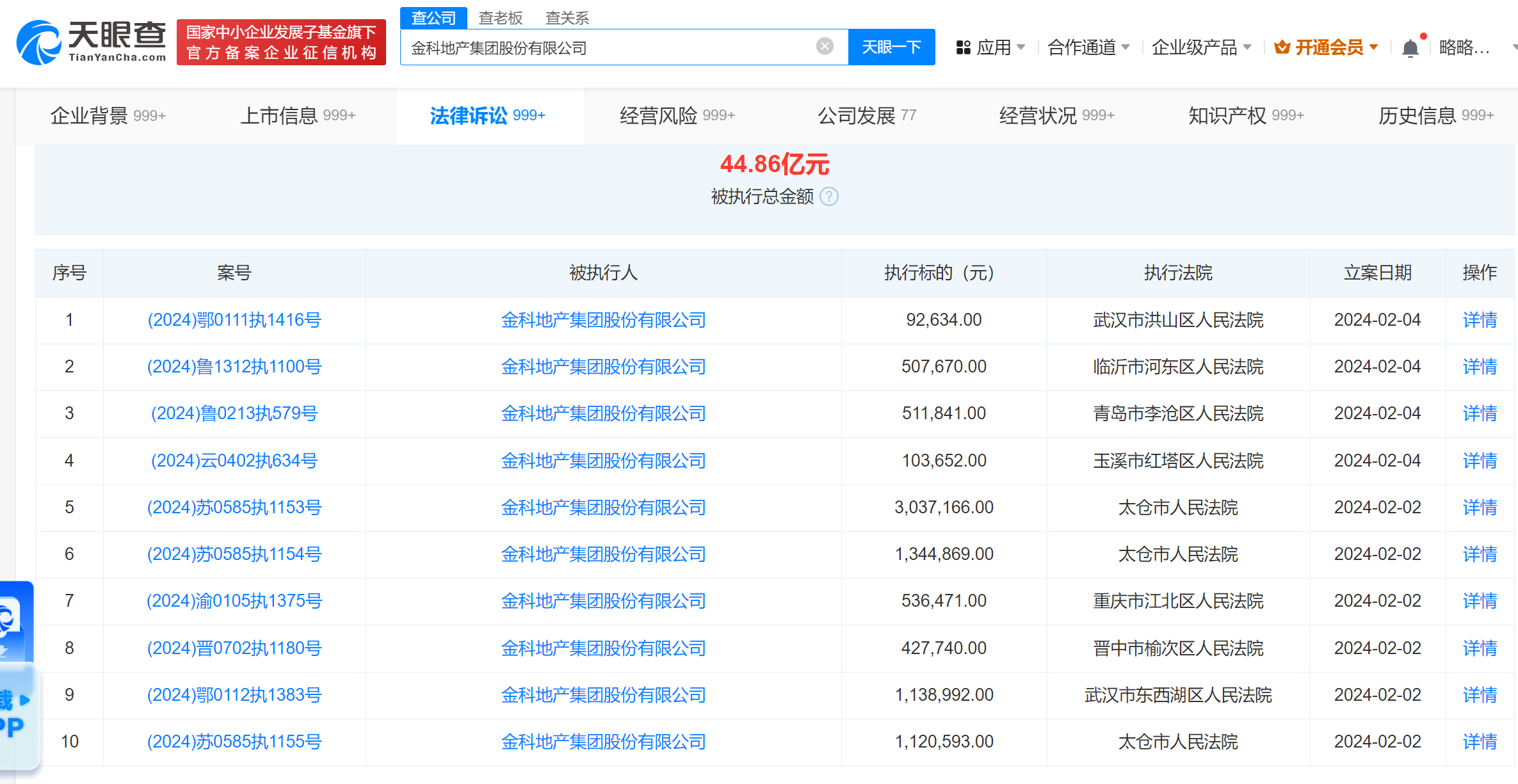Open case (2024)晋0702执1180号

point(234,648)
